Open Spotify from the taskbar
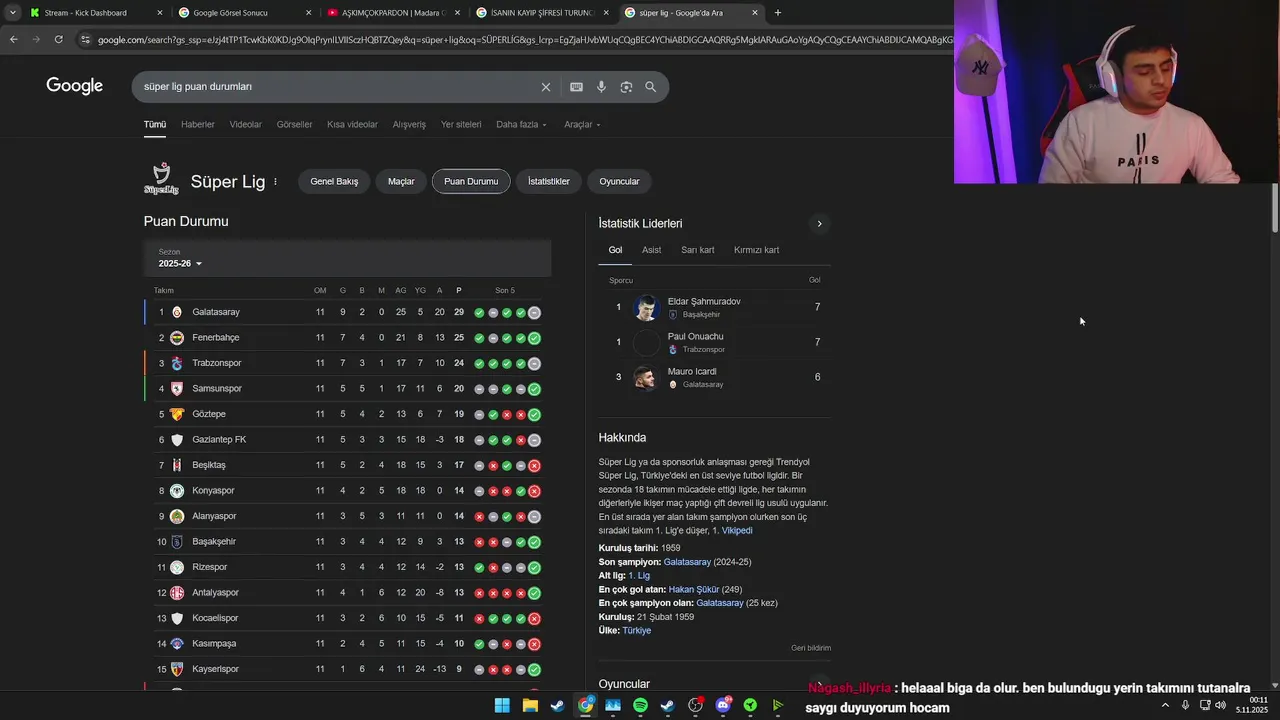Viewport: 1280px width, 720px height. tap(640, 706)
